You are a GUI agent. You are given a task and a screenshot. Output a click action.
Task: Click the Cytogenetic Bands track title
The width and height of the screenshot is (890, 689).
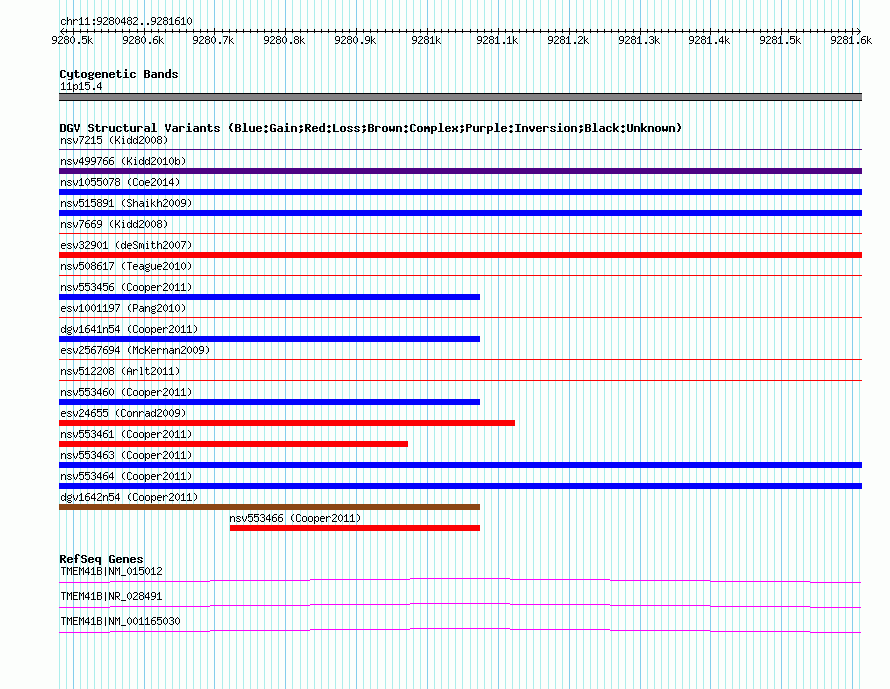tap(119, 74)
